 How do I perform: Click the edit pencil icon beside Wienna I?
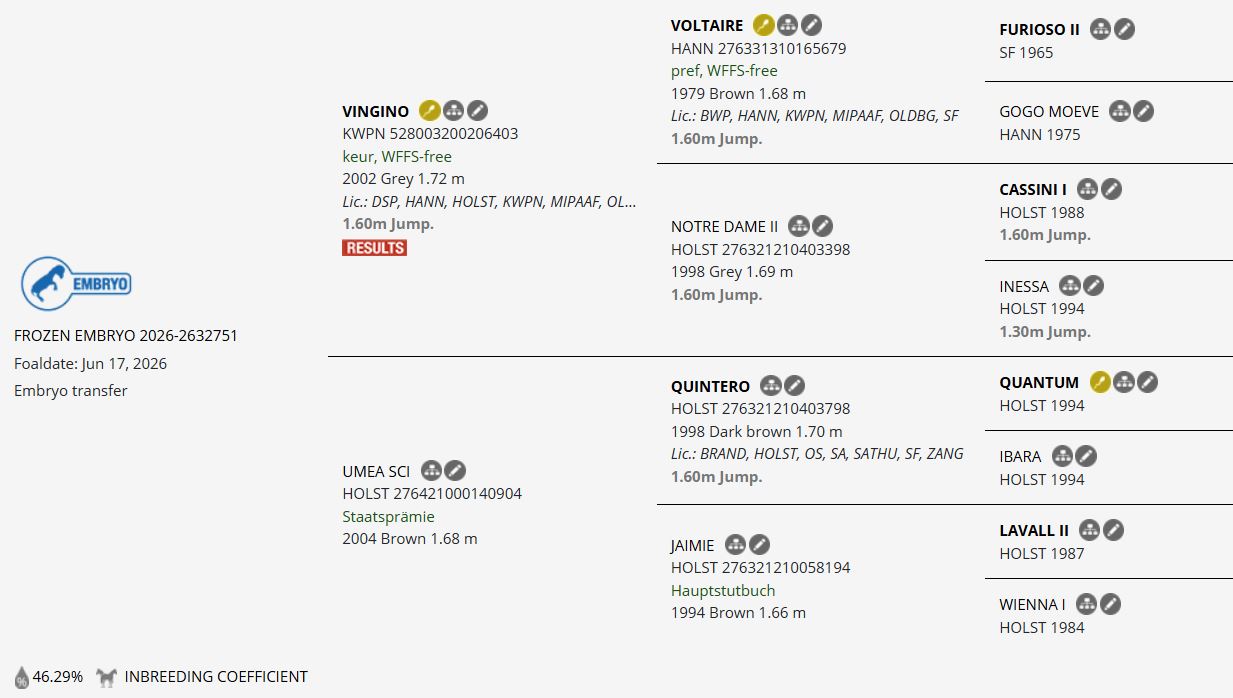pos(1110,604)
